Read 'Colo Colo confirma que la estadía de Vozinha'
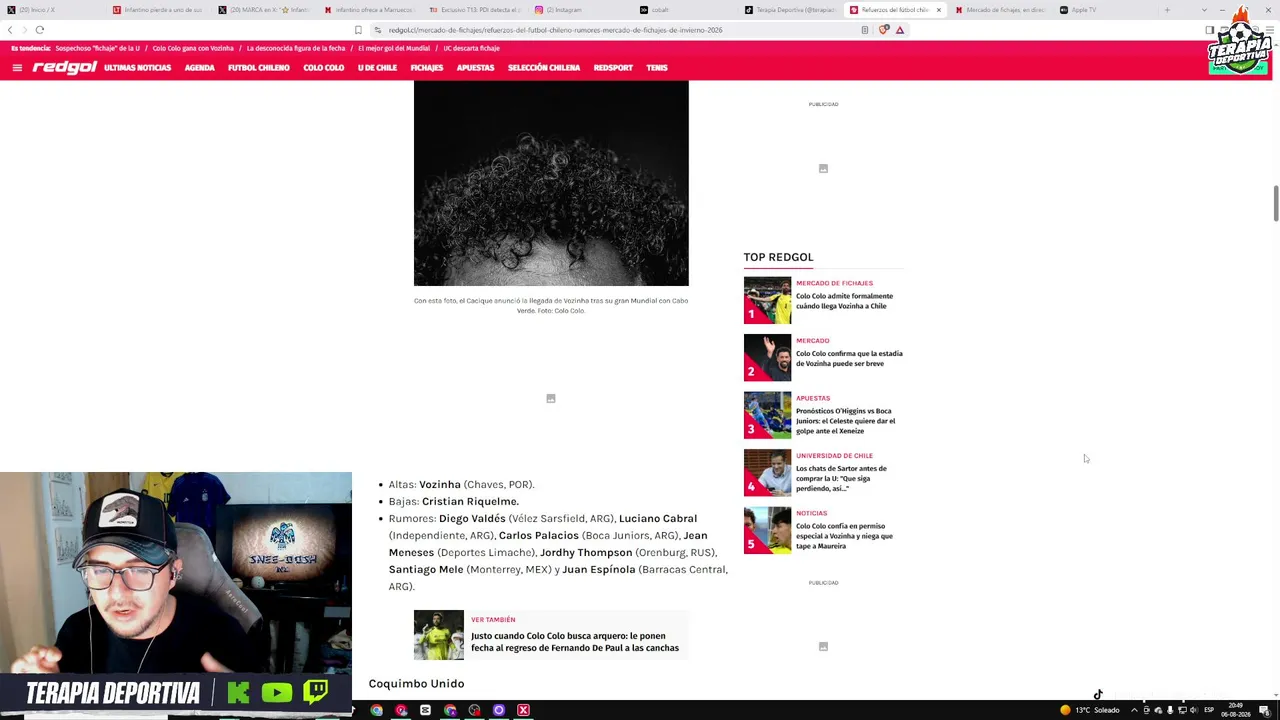The width and height of the screenshot is (1280, 720). click(x=849, y=358)
